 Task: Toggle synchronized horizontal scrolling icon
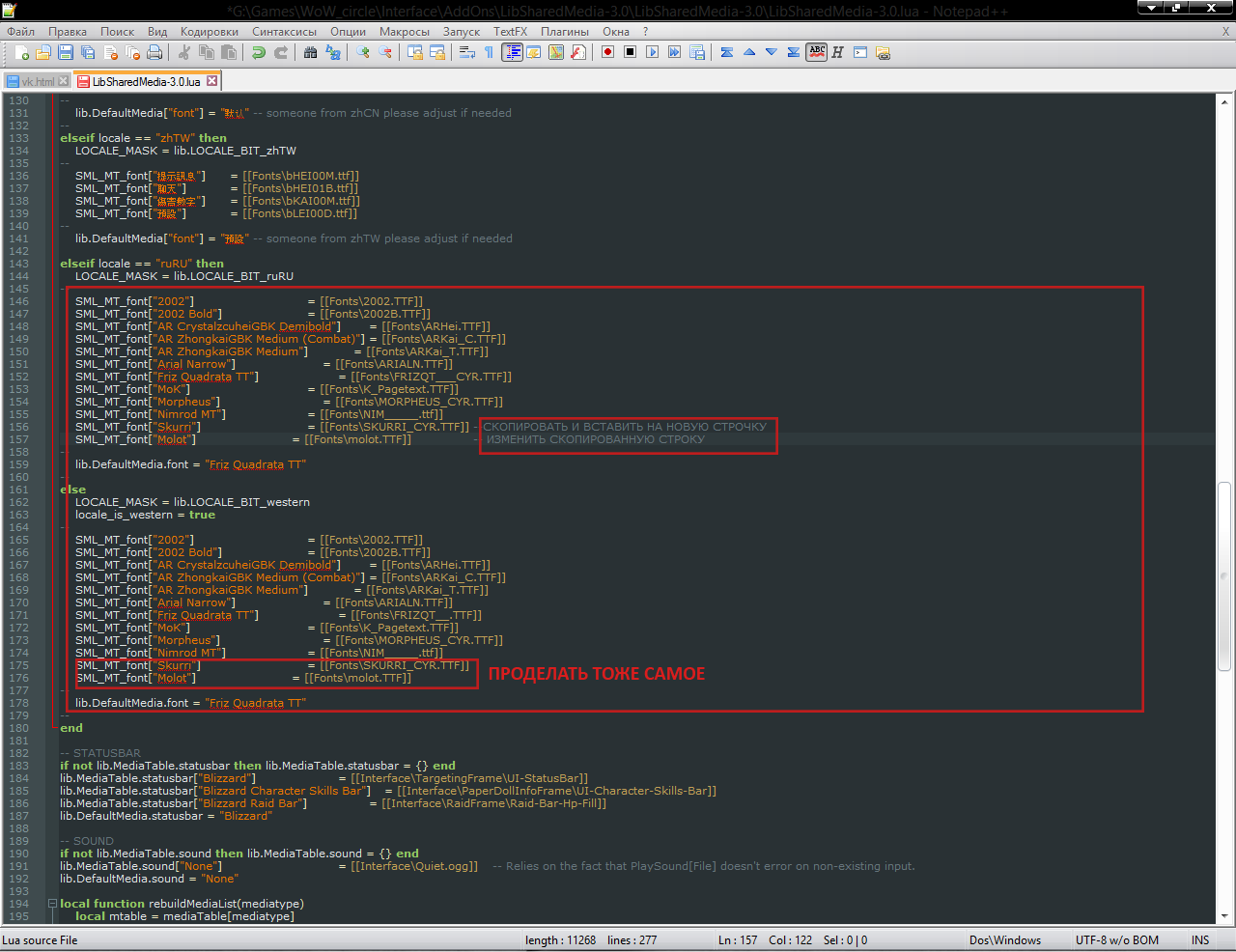[x=436, y=52]
